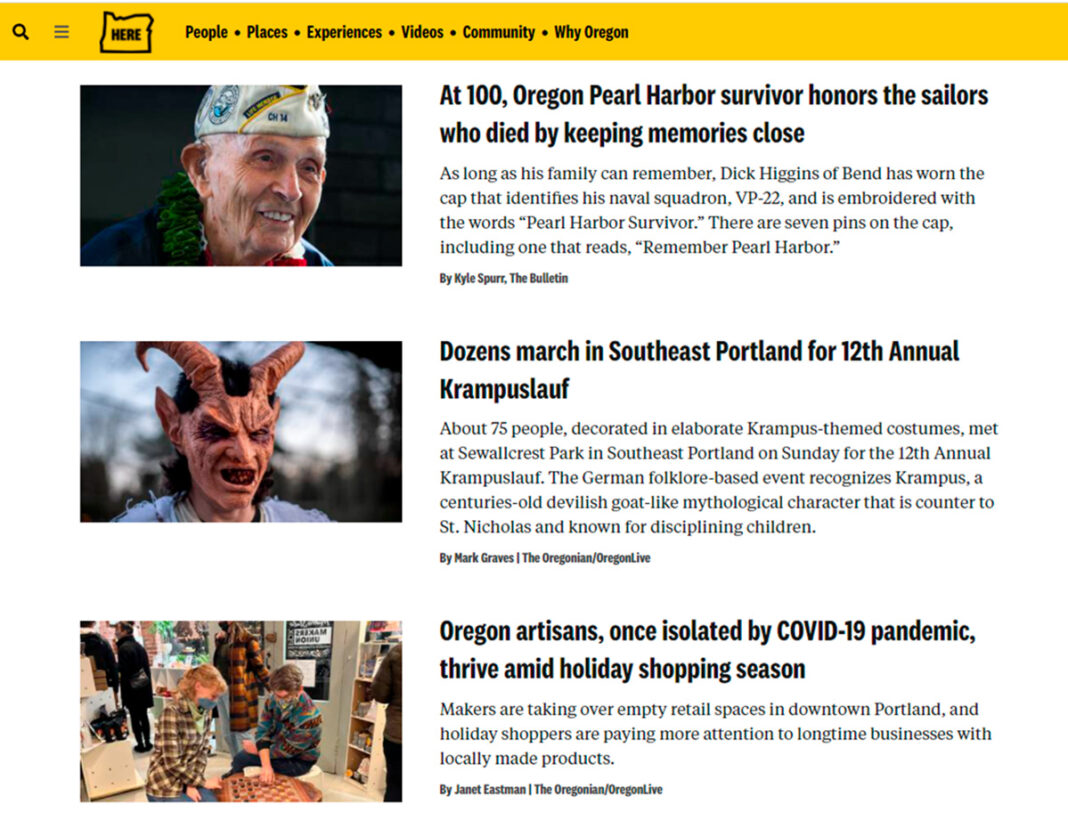Click the Sewallcrest Park Krampus summary paragraph

(719, 478)
